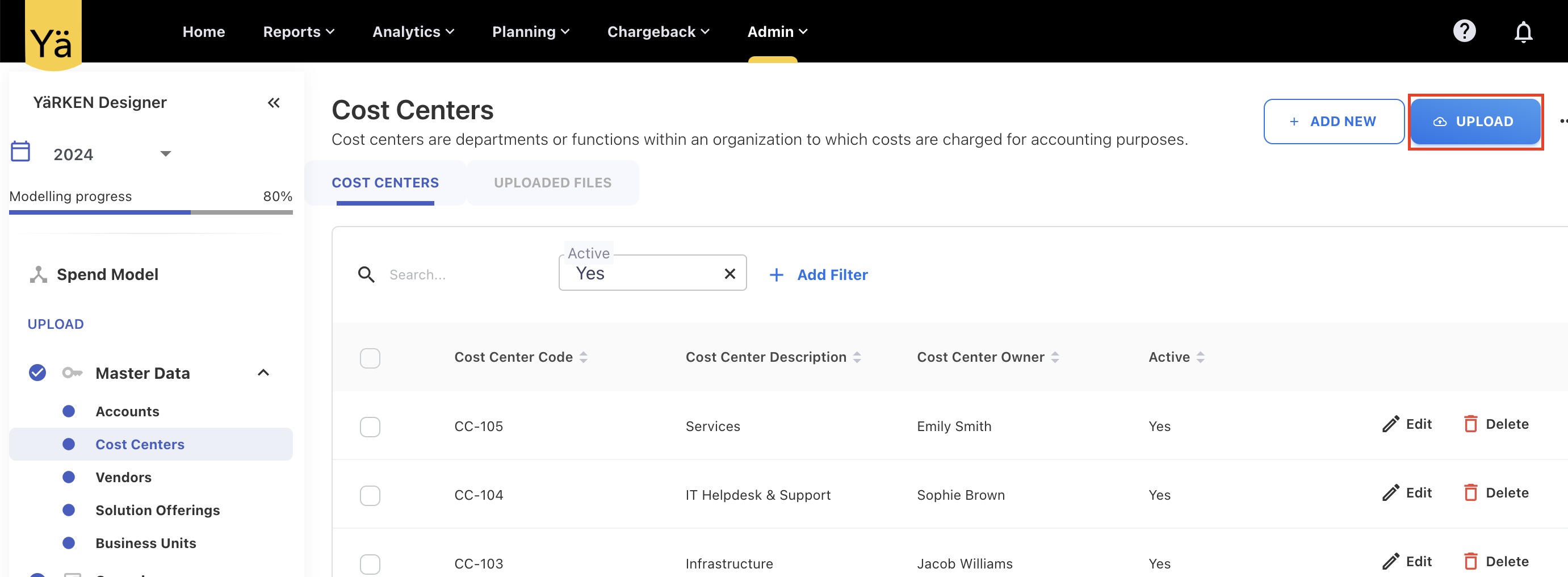The height and width of the screenshot is (577, 1568).
Task: Click the Delete trash icon for CC-104
Action: (1470, 492)
